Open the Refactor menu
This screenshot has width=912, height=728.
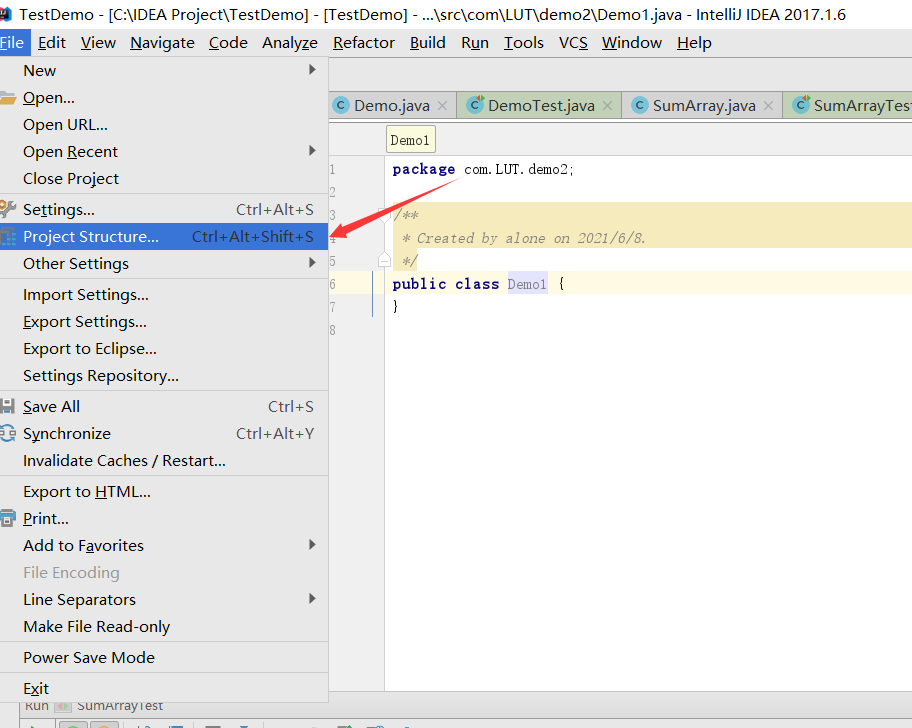click(x=364, y=43)
